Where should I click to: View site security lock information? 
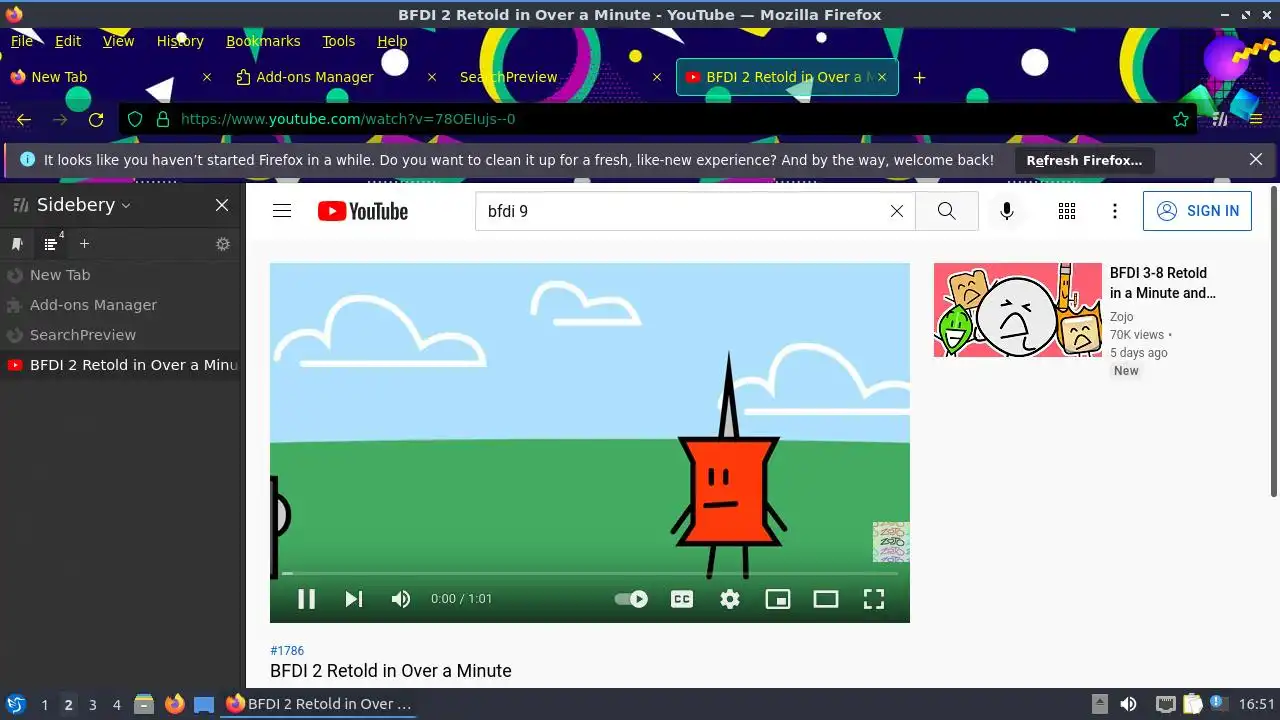click(x=162, y=119)
